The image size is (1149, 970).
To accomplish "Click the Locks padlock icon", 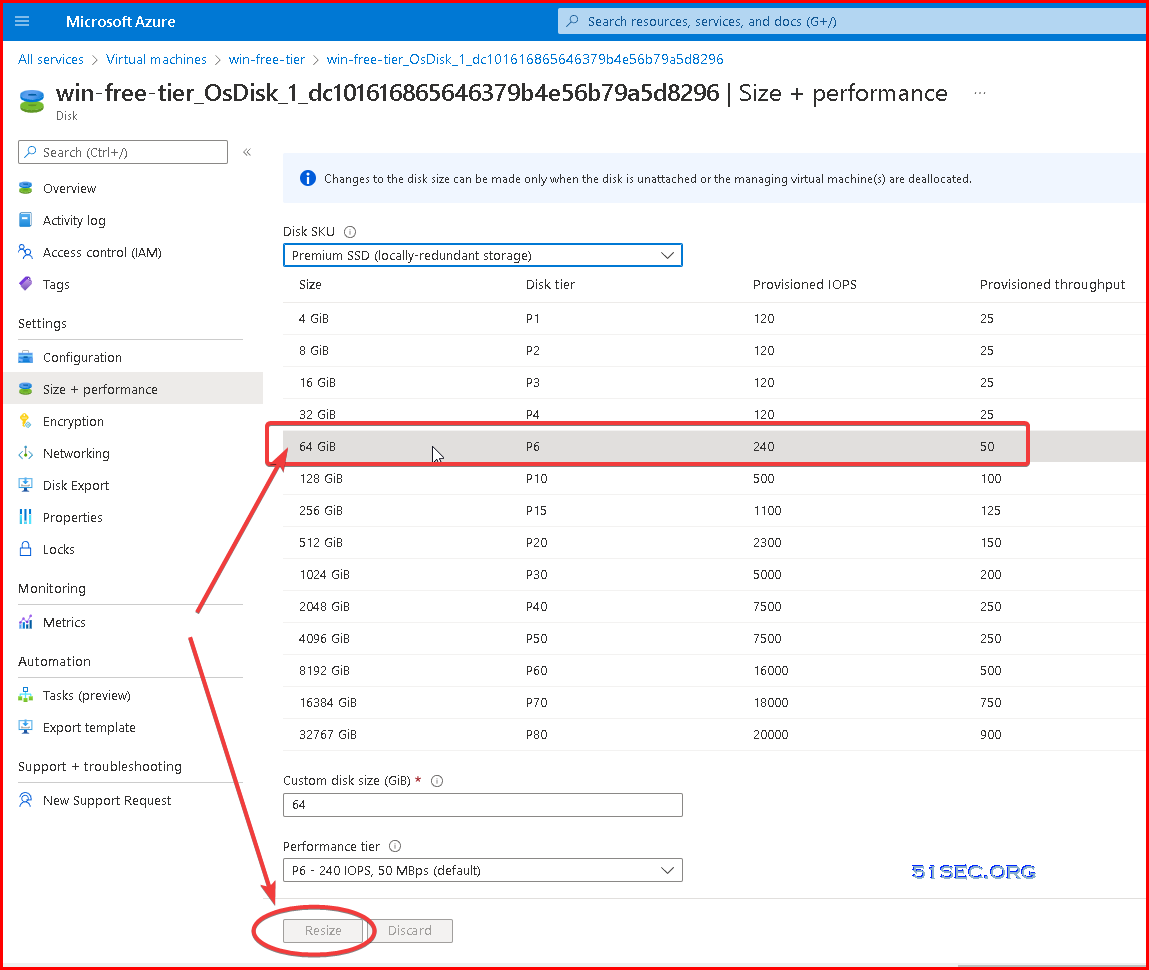I will click(26, 549).
